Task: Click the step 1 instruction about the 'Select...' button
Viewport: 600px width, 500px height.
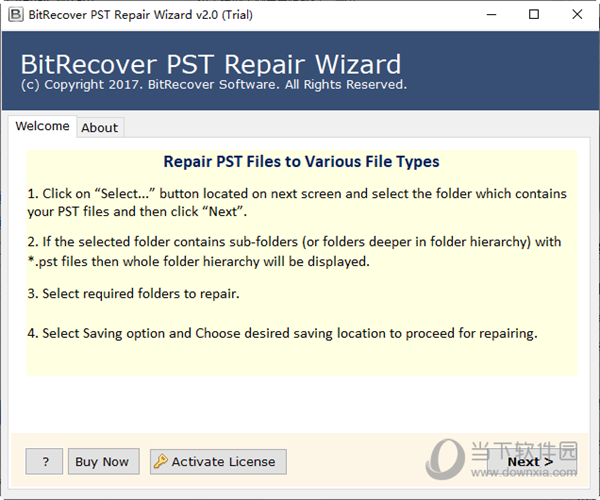Action: [297, 202]
